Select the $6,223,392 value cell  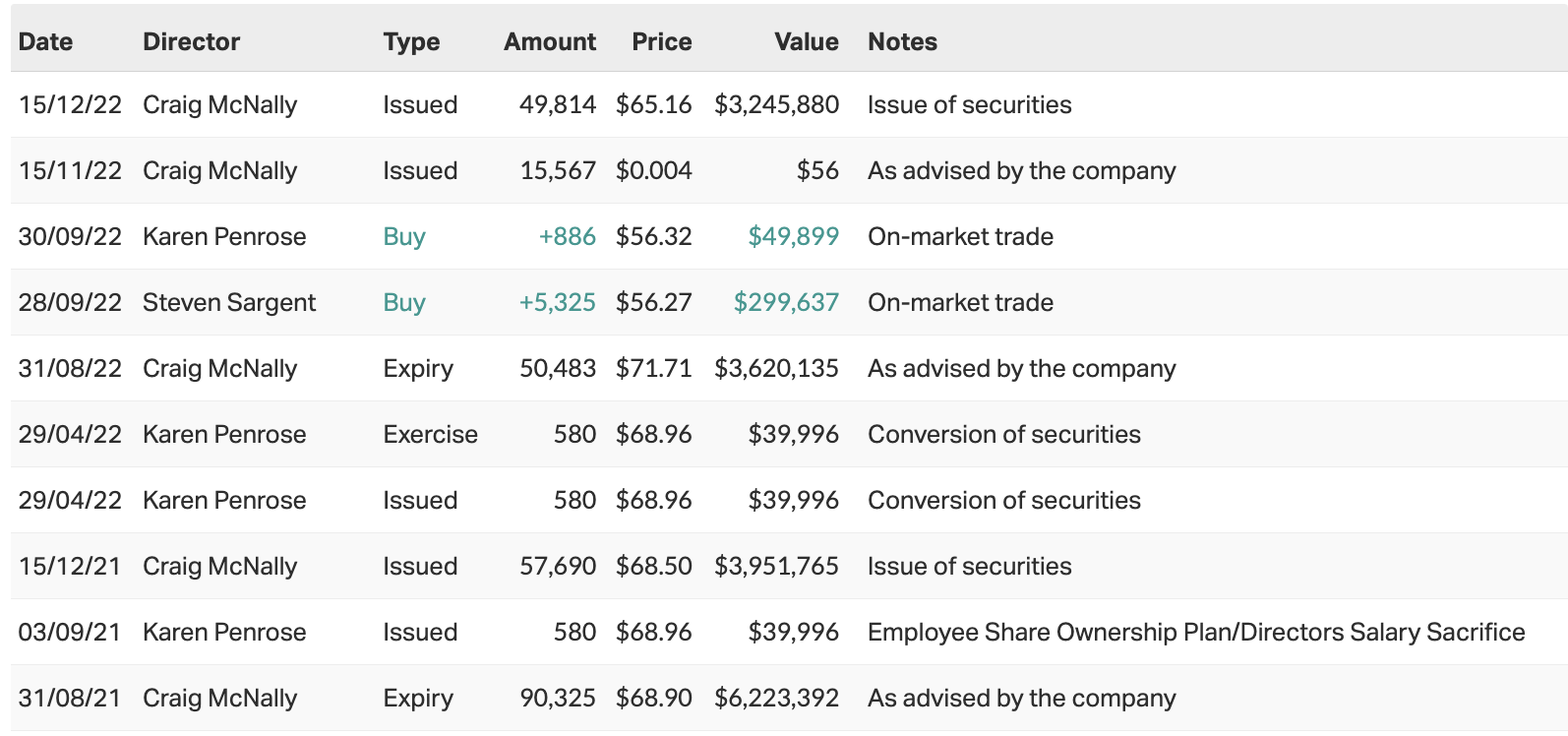(776, 698)
